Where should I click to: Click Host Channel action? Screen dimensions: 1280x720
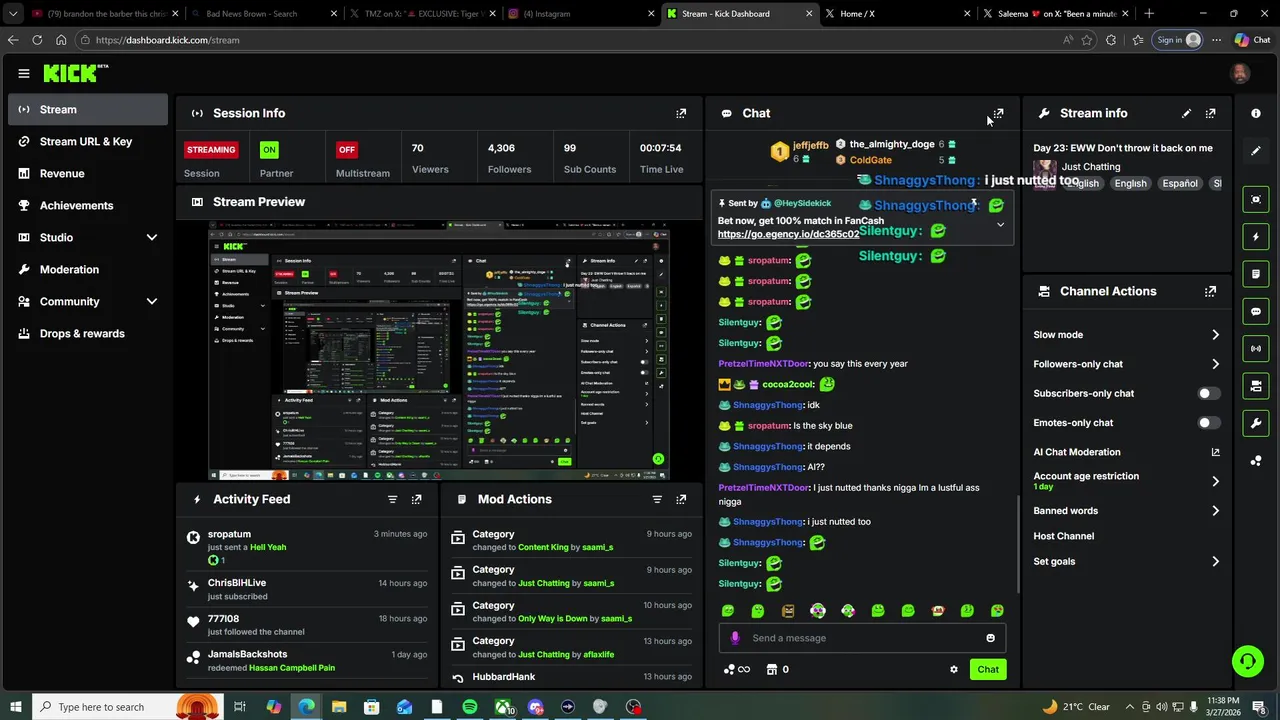click(x=1064, y=536)
